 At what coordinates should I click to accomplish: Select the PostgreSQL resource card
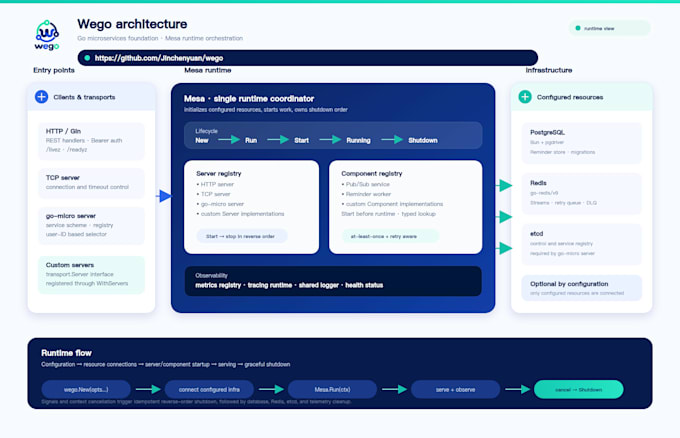click(581, 143)
